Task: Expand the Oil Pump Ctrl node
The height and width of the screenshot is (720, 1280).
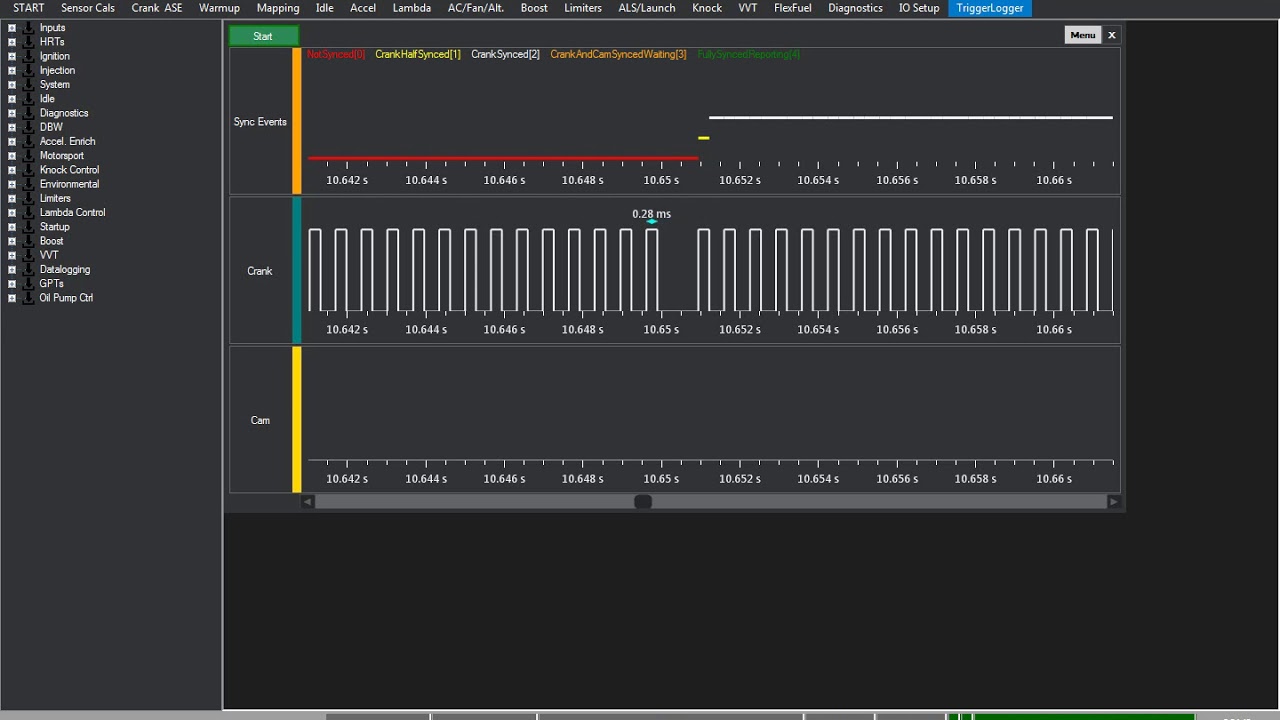Action: (12, 298)
